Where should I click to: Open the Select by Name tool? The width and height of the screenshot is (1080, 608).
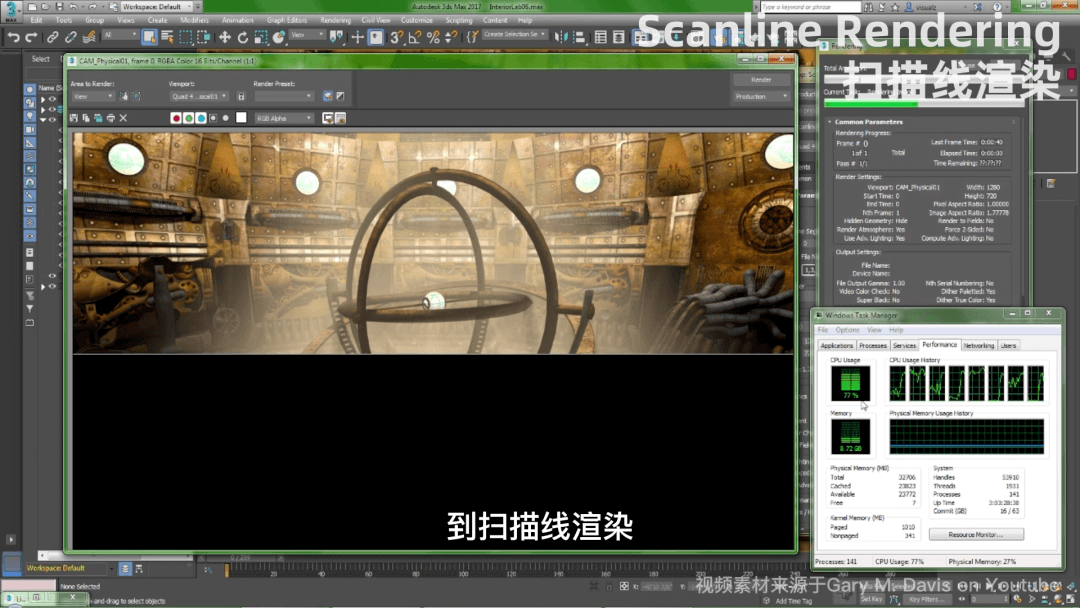(x=167, y=37)
